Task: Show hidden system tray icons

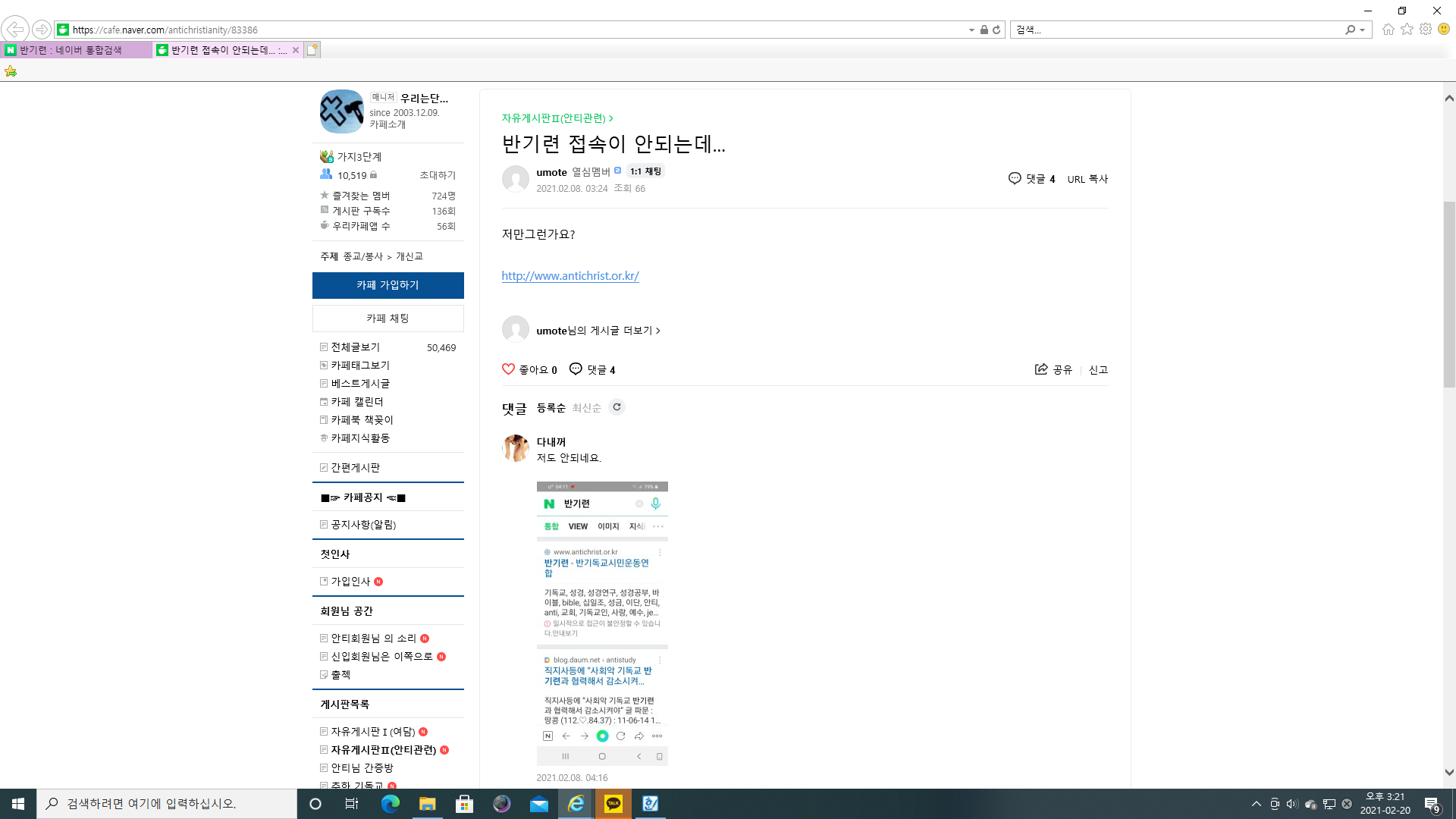Action: pos(1257,804)
